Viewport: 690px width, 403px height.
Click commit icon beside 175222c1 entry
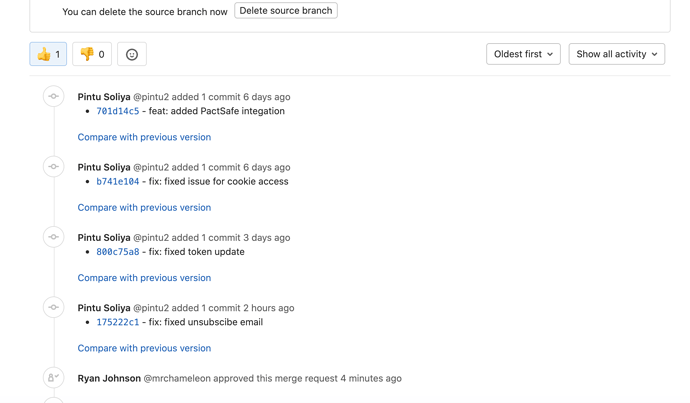click(54, 307)
